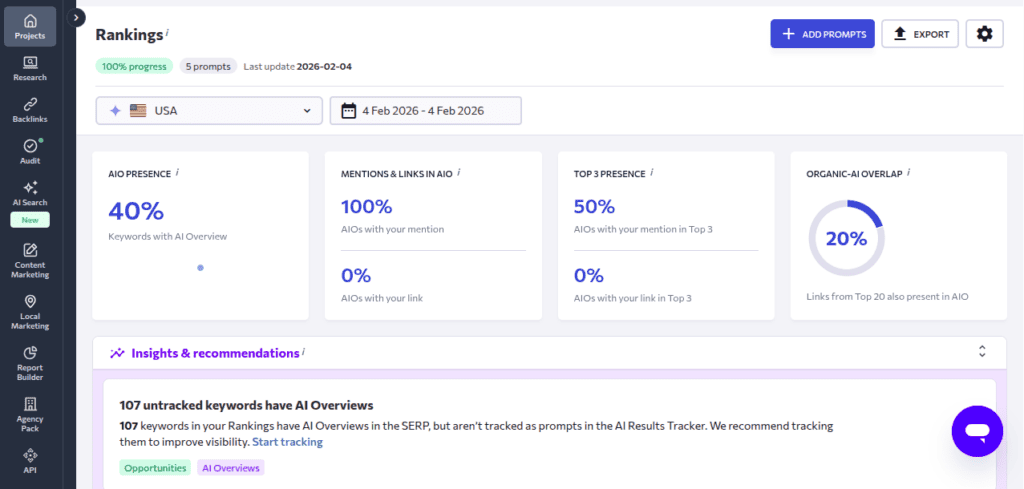Open the Audit tool
1024x489 pixels.
30,152
